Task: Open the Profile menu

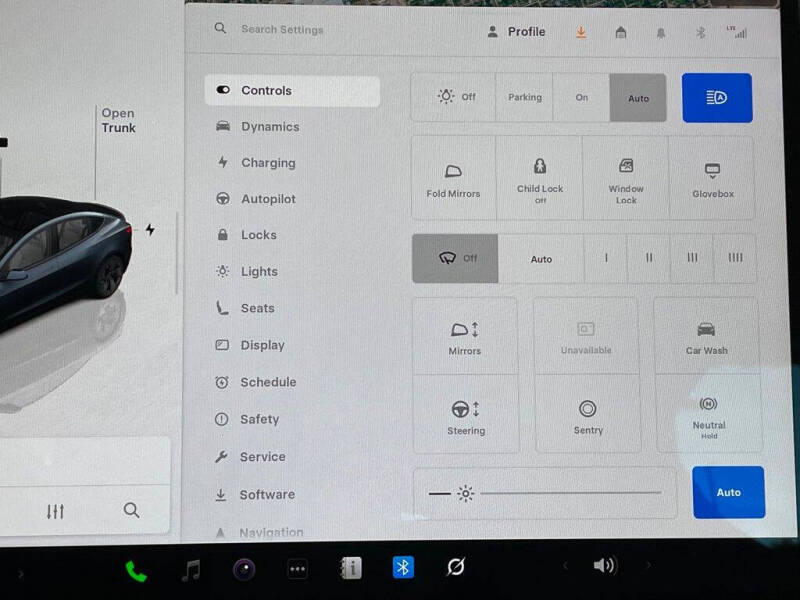Action: [517, 31]
